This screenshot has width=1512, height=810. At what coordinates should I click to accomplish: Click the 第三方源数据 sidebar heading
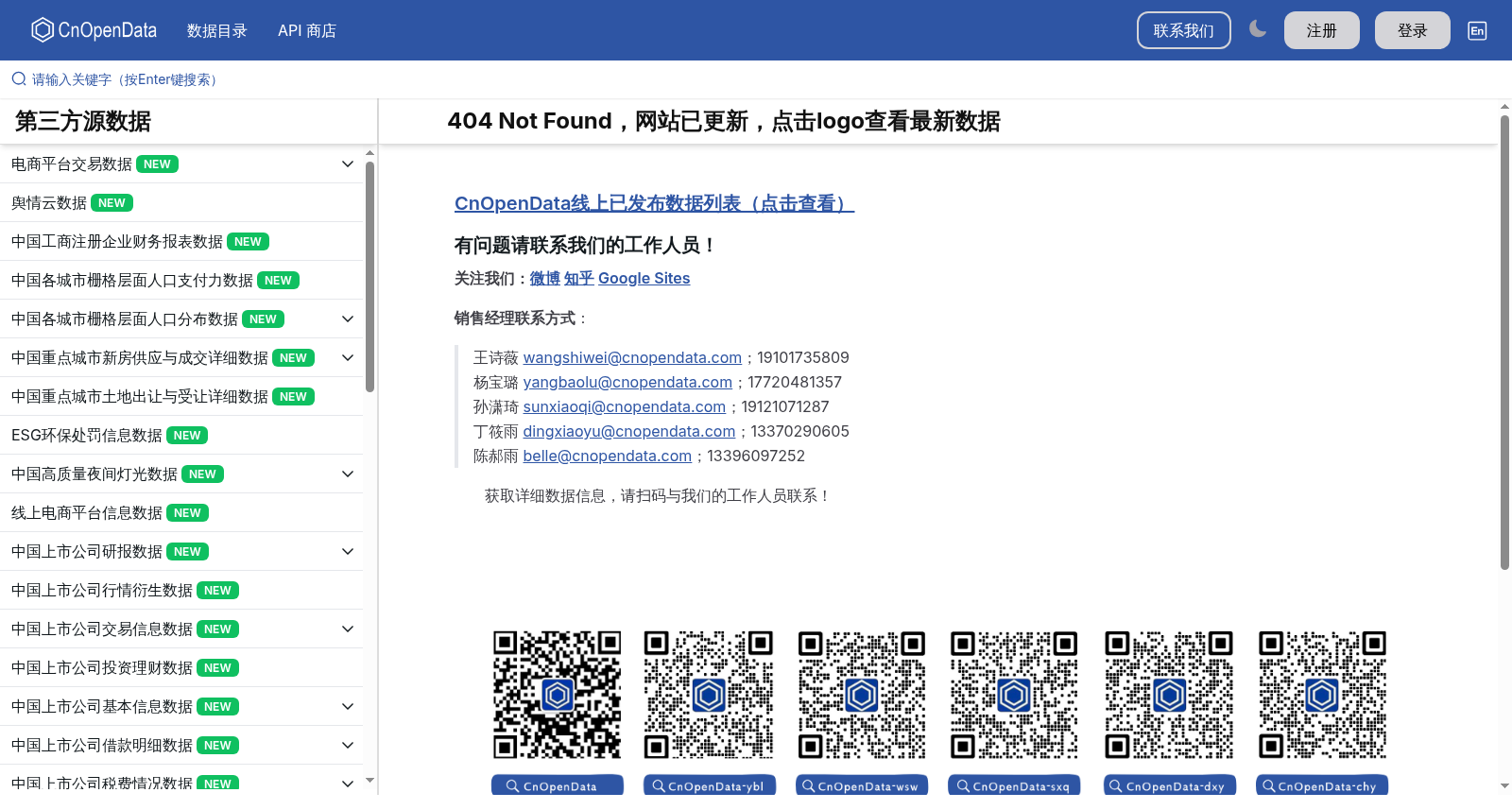click(x=83, y=121)
